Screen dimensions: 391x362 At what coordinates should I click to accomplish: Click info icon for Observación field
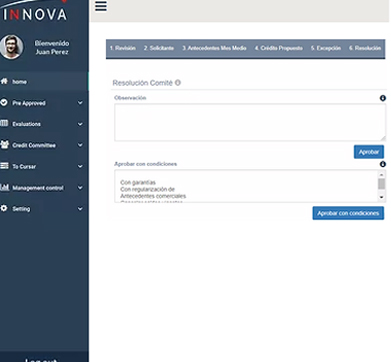[383, 98]
